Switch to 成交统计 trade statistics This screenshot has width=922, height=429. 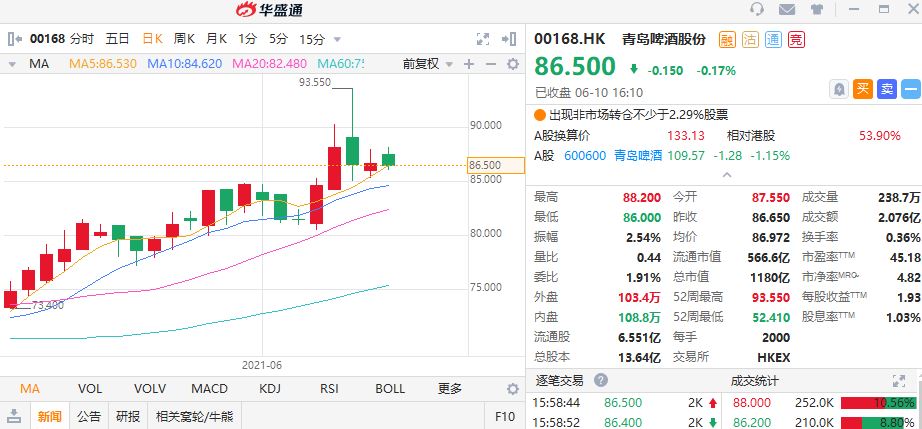754,381
